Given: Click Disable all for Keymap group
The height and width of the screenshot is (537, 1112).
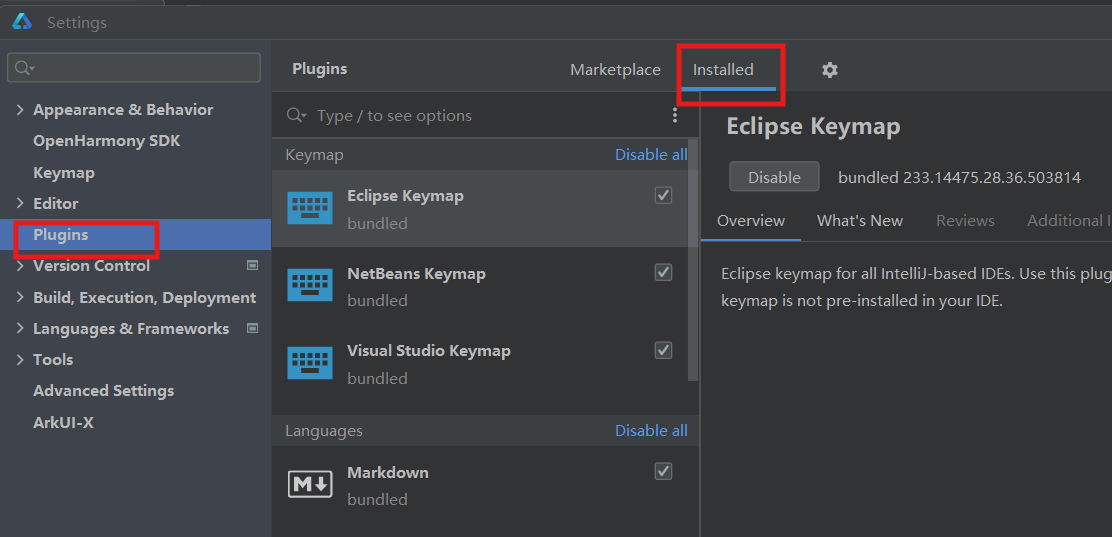Looking at the screenshot, I should pos(651,155).
